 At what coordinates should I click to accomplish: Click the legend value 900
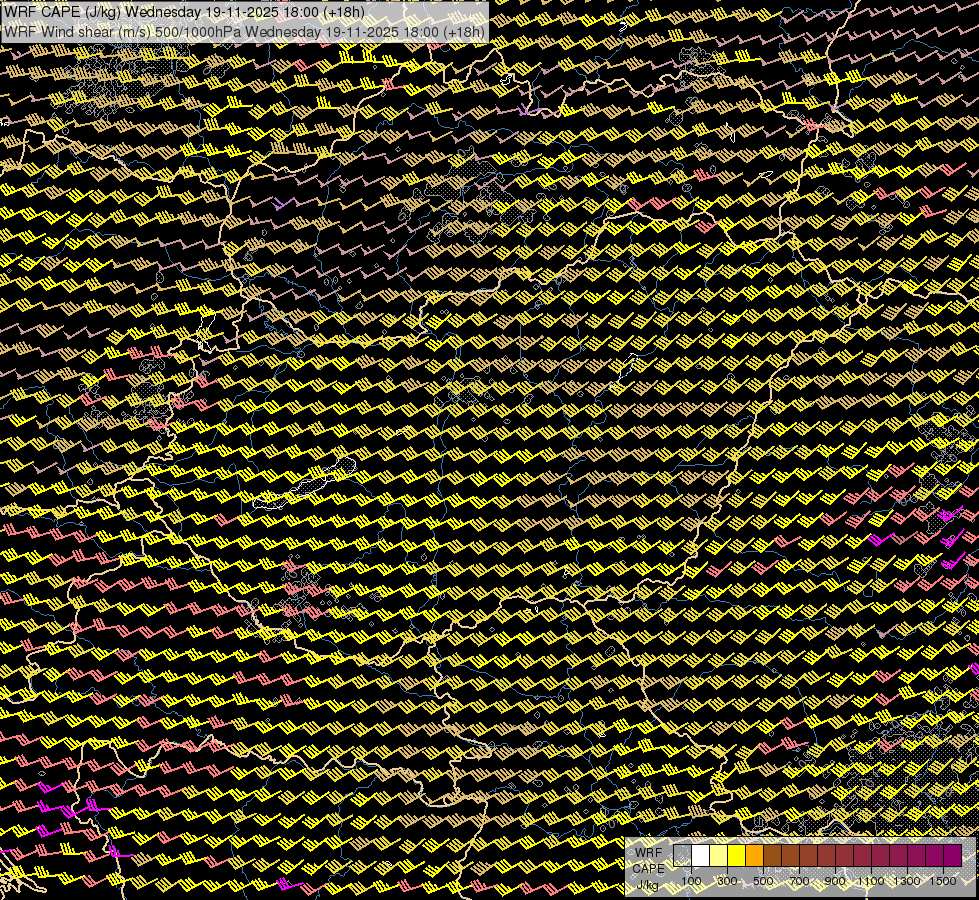point(835,881)
